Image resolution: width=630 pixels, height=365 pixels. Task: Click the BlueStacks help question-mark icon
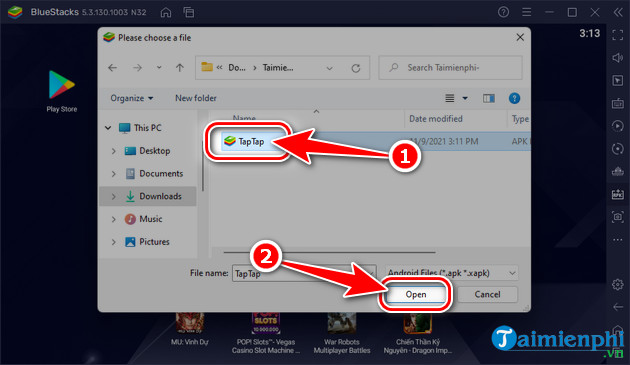pos(503,12)
